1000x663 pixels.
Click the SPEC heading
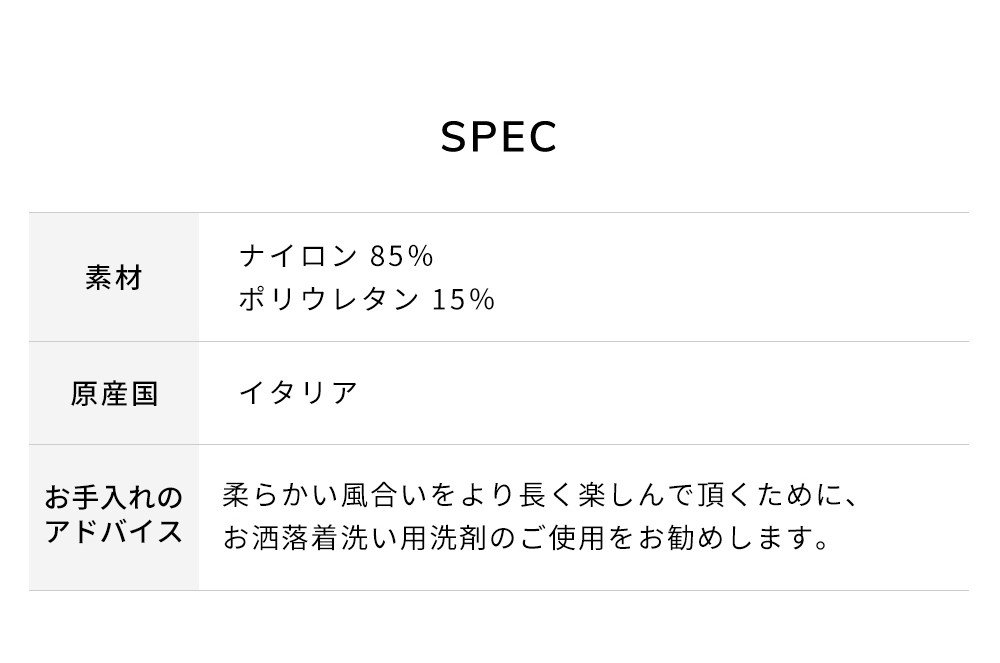[x=499, y=137]
